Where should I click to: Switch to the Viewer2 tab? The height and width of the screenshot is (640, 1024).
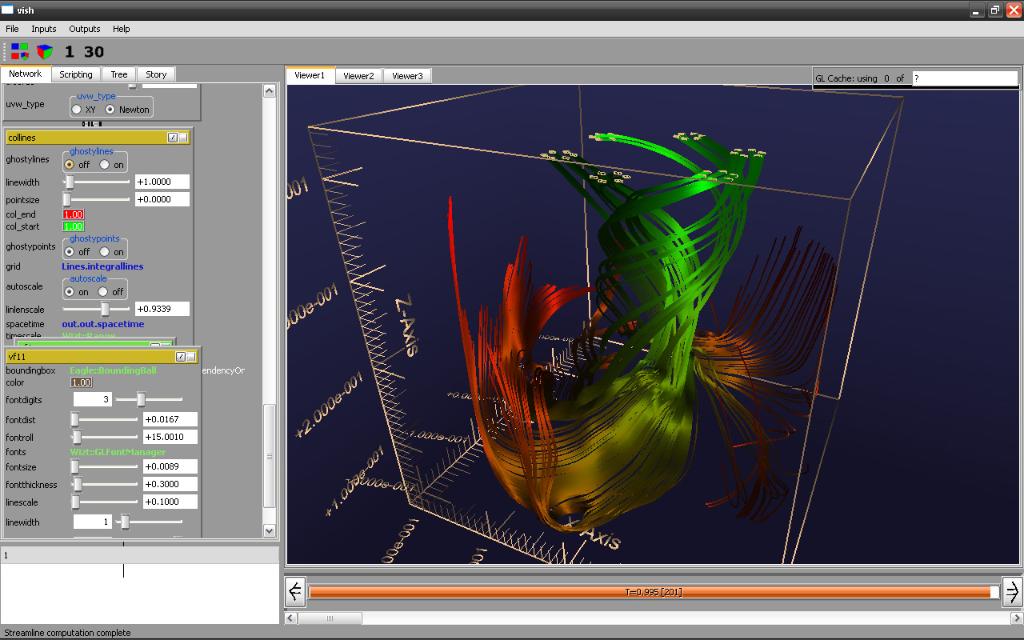[x=358, y=75]
